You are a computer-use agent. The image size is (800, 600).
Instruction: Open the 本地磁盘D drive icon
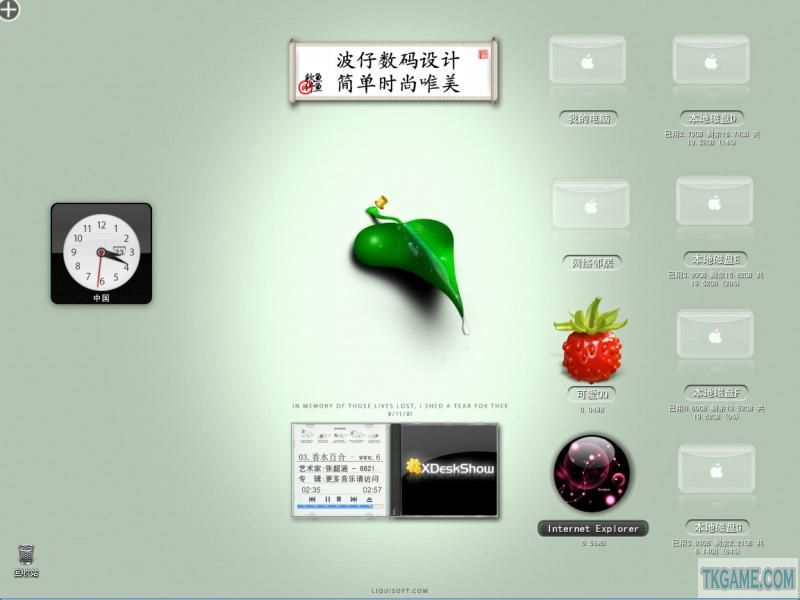[711, 60]
